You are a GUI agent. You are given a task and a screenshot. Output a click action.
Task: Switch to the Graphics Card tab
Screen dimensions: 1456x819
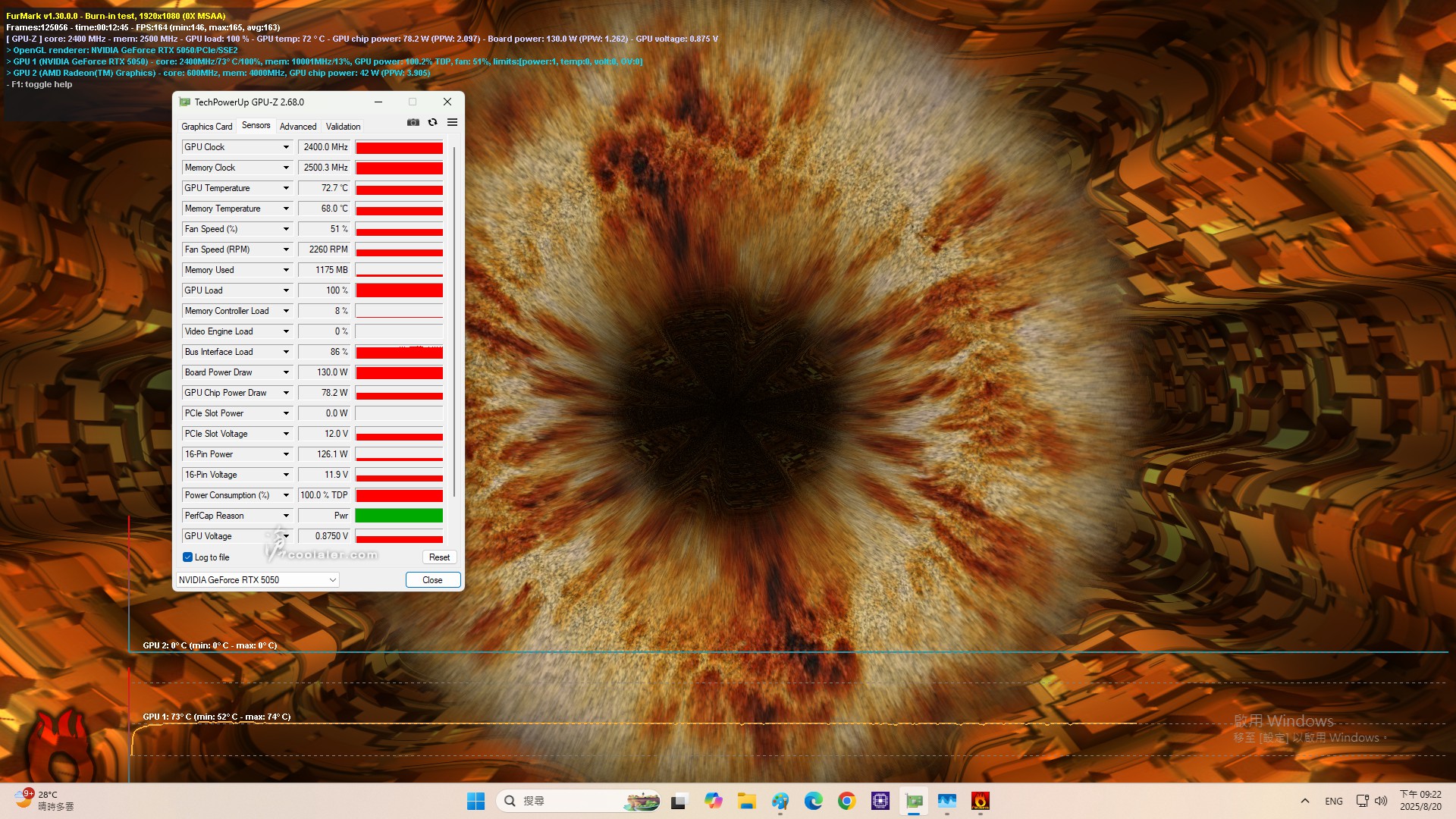coord(207,127)
